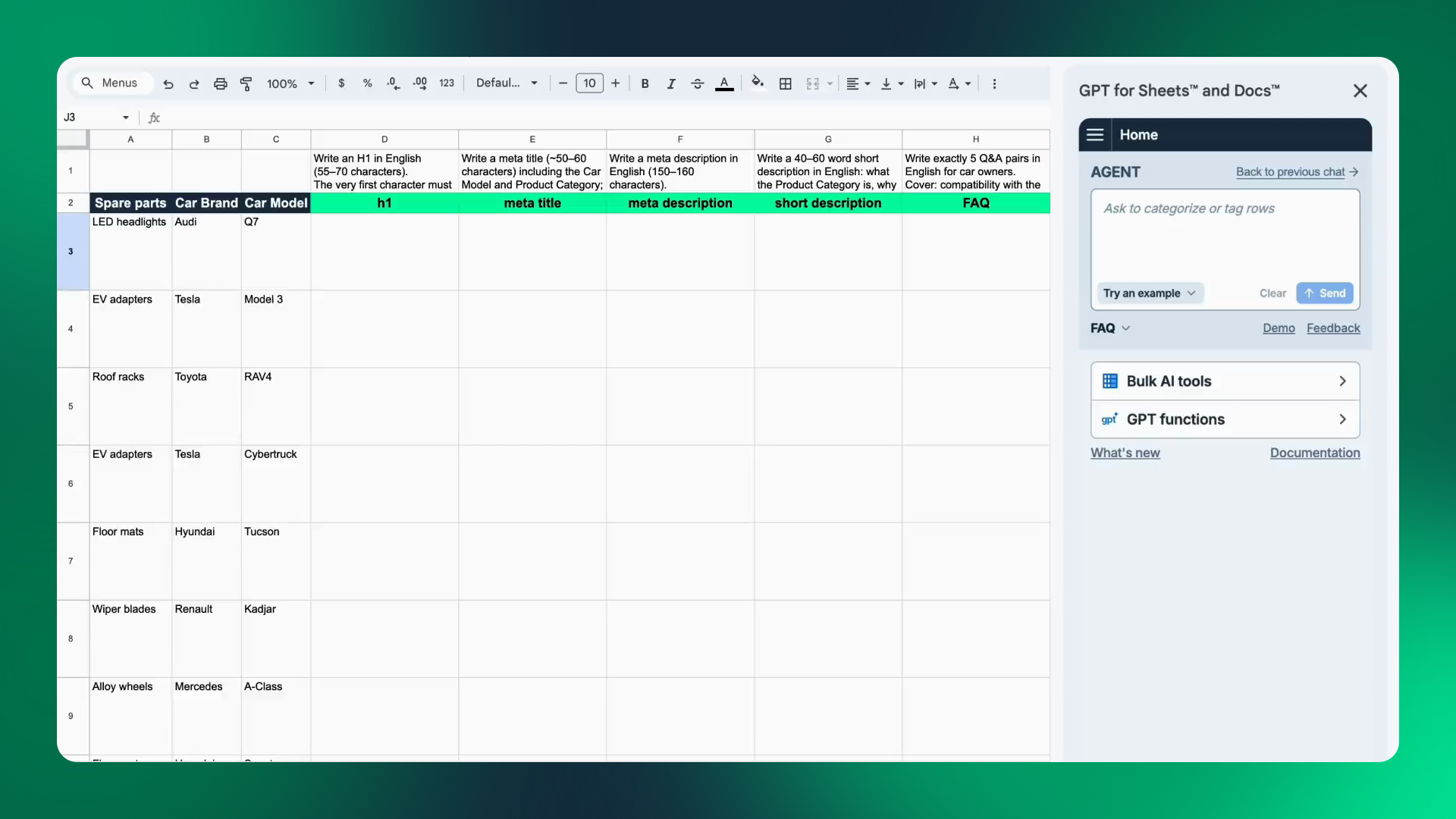Toggle italic text formatting
This screenshot has width=1456, height=819.
(x=671, y=84)
